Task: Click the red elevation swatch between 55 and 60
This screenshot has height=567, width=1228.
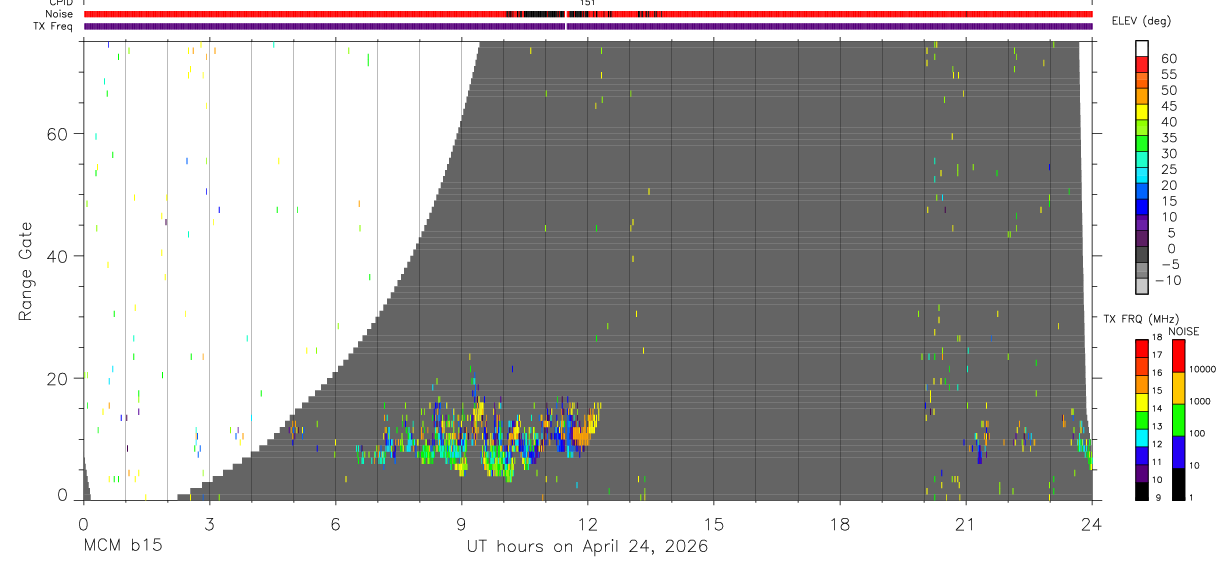Action: [x=1142, y=65]
